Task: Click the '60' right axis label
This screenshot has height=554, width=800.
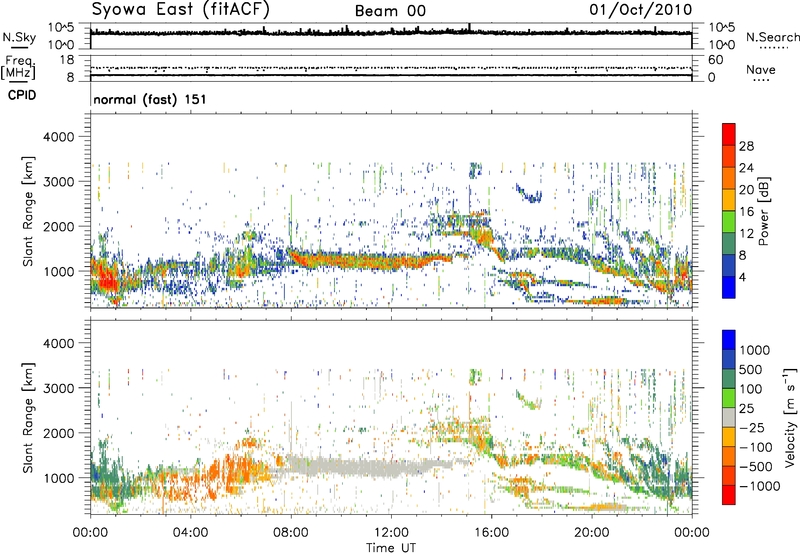Action: (715, 60)
